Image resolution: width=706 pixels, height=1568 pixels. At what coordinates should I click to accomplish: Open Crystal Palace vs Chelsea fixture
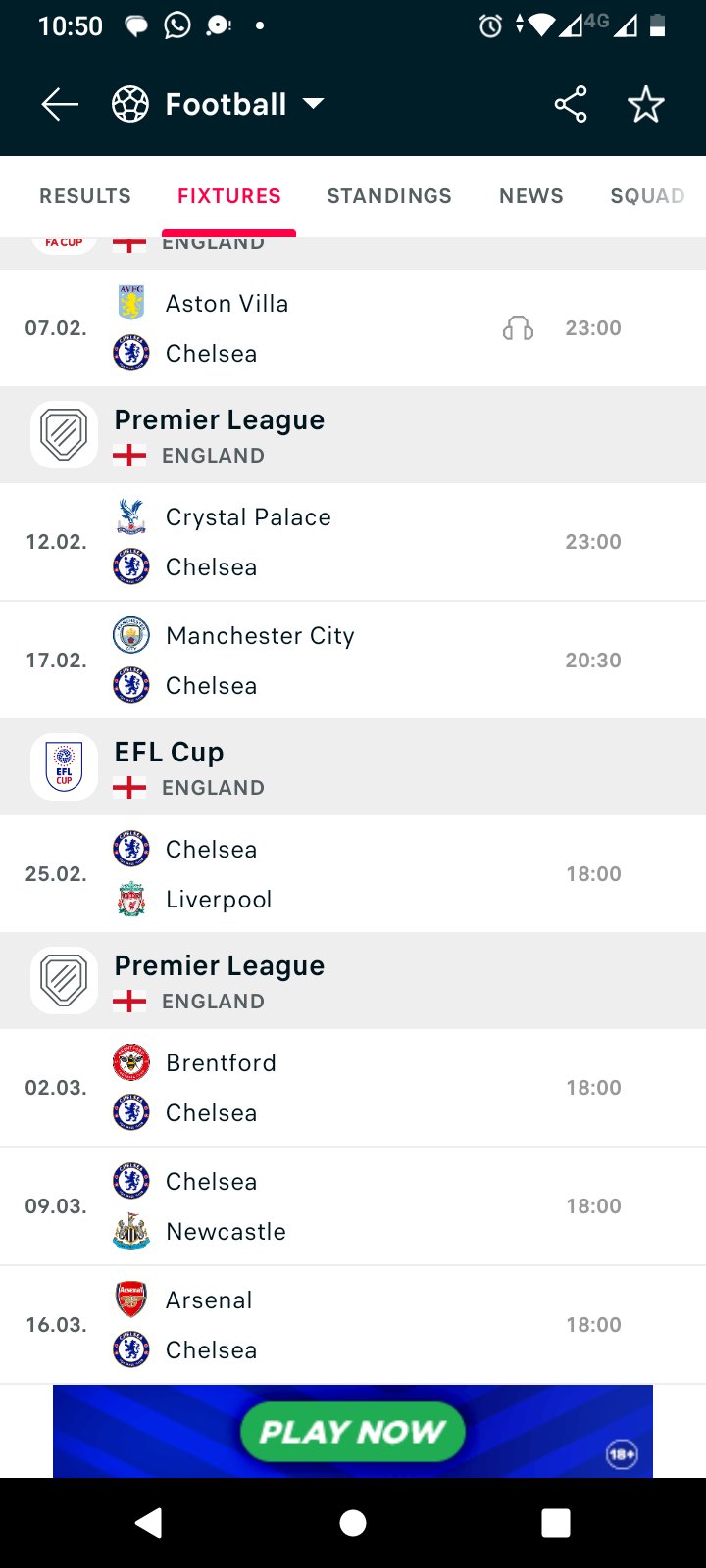353,542
